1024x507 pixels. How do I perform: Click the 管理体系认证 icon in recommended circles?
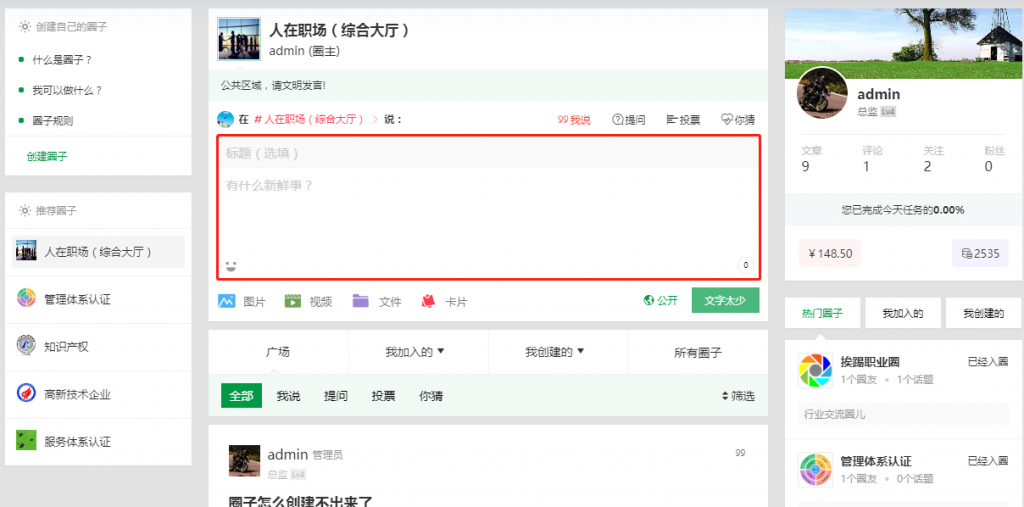coord(26,299)
